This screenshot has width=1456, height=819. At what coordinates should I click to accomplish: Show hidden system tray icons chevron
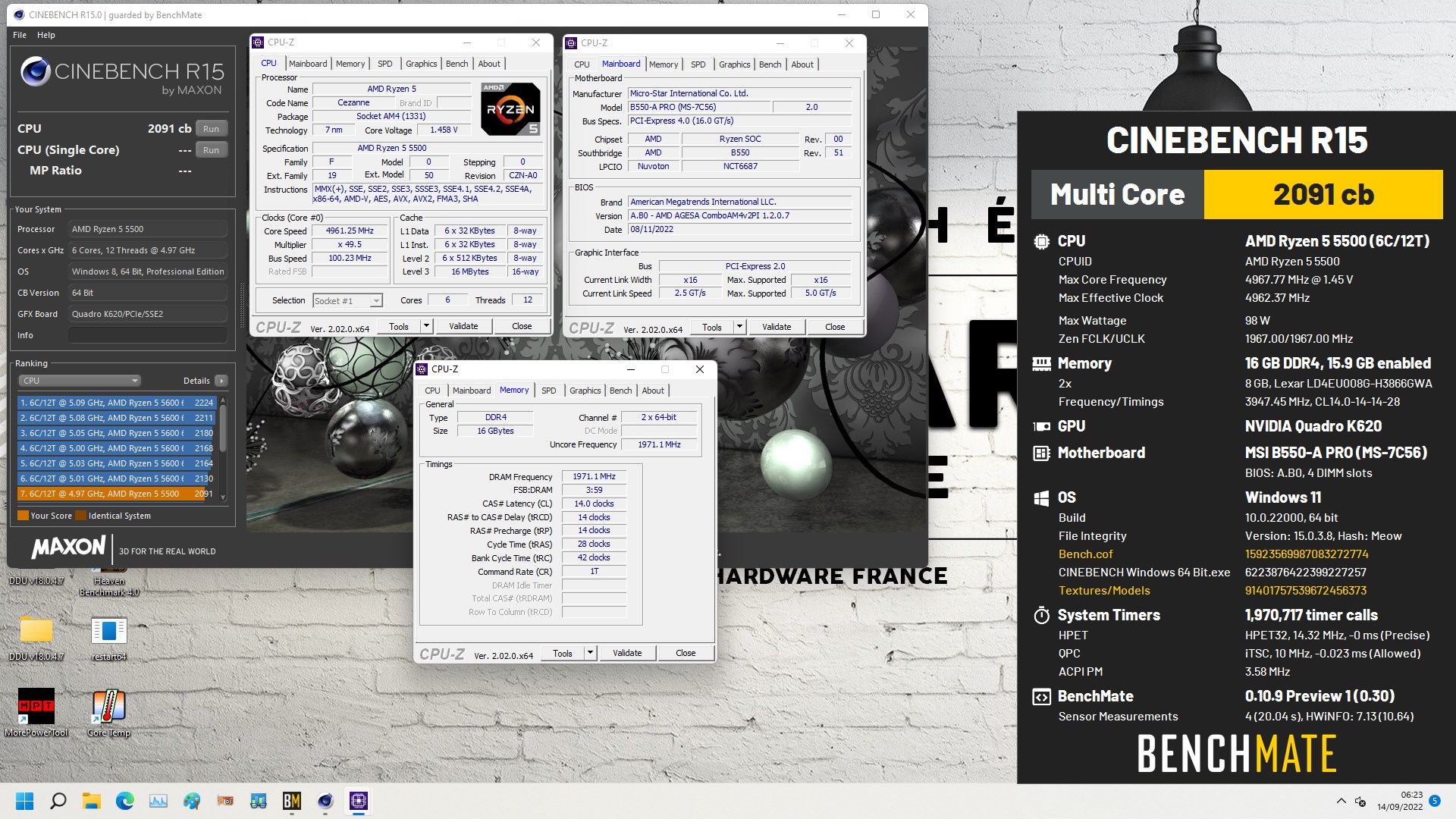[1341, 801]
